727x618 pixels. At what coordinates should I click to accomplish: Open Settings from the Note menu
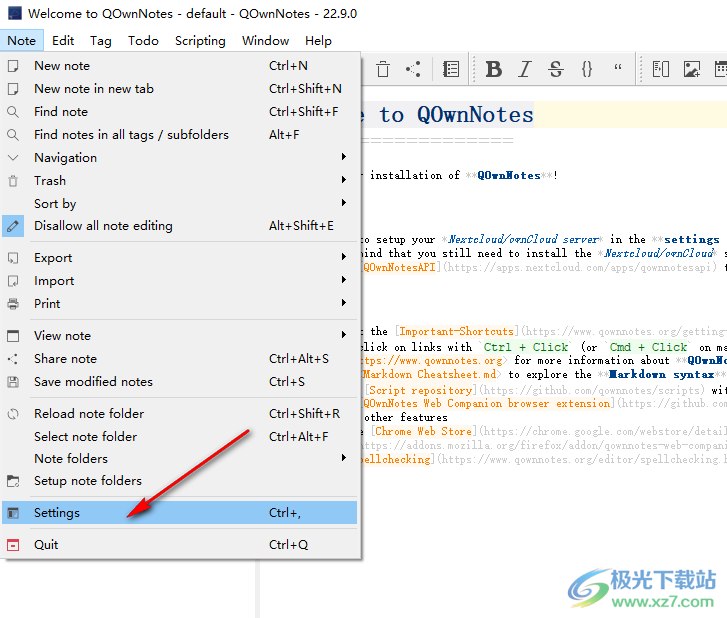point(179,513)
